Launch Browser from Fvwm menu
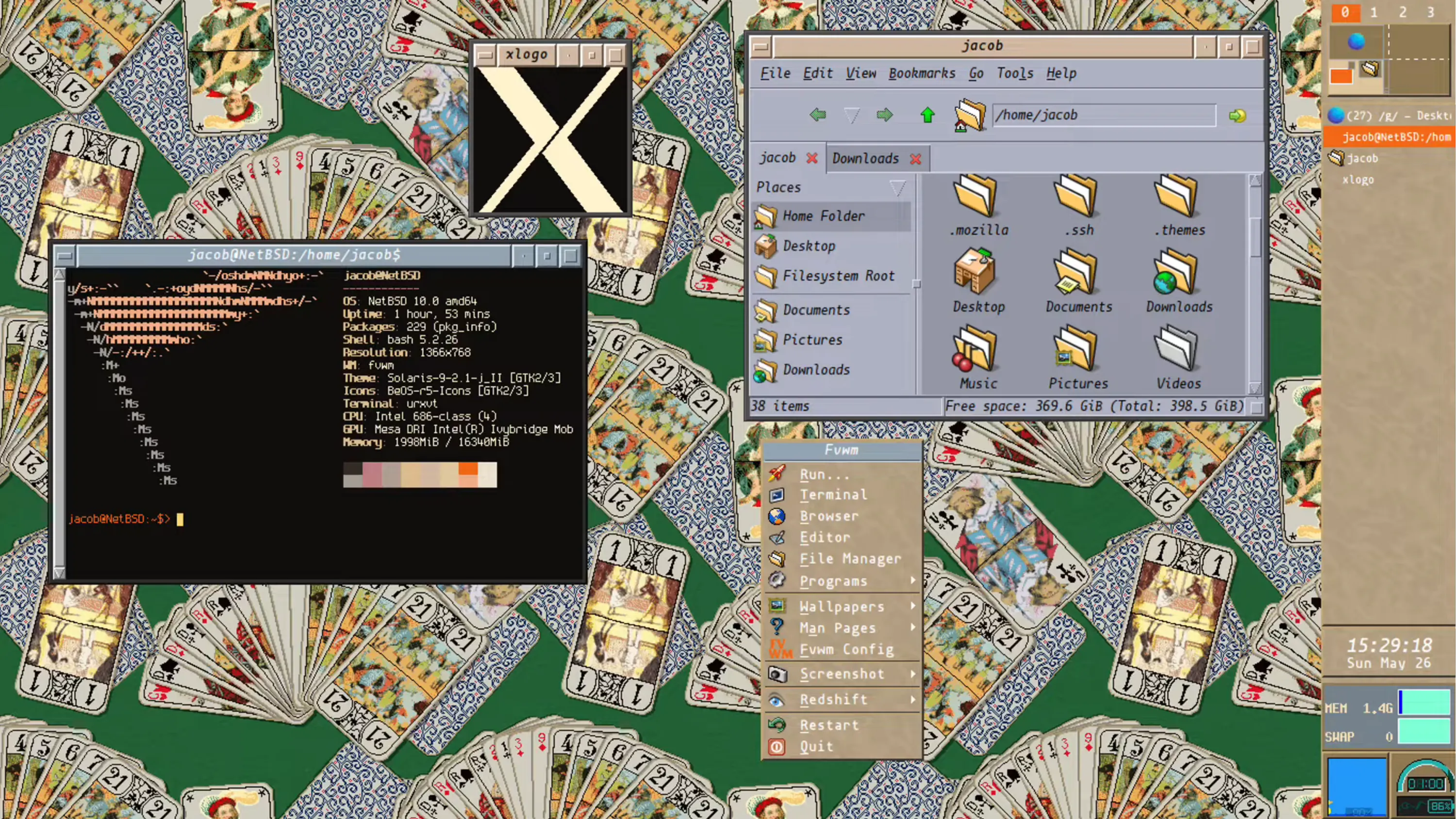1456x819 pixels. tap(842, 516)
